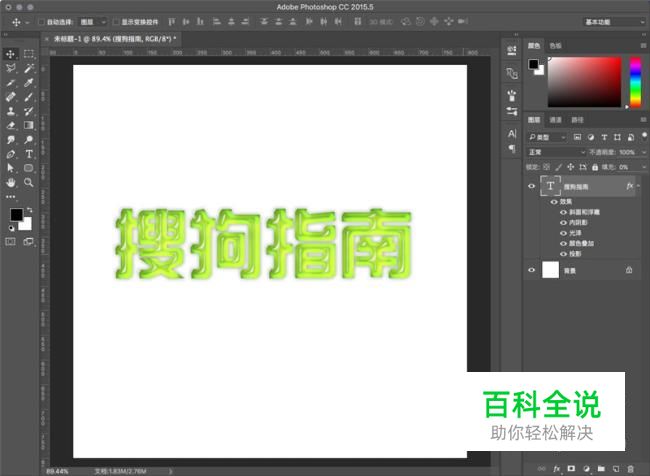The width and height of the screenshot is (650, 476).
Task: Open the 基本功能 workspace dropdown
Action: click(614, 22)
